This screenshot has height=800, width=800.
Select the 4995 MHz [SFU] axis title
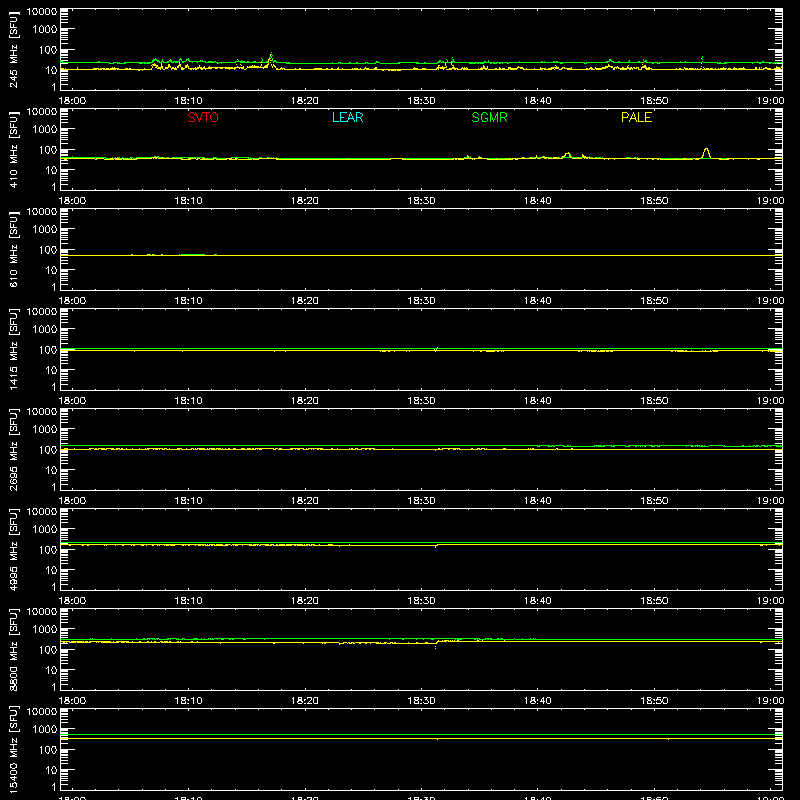click(13, 549)
